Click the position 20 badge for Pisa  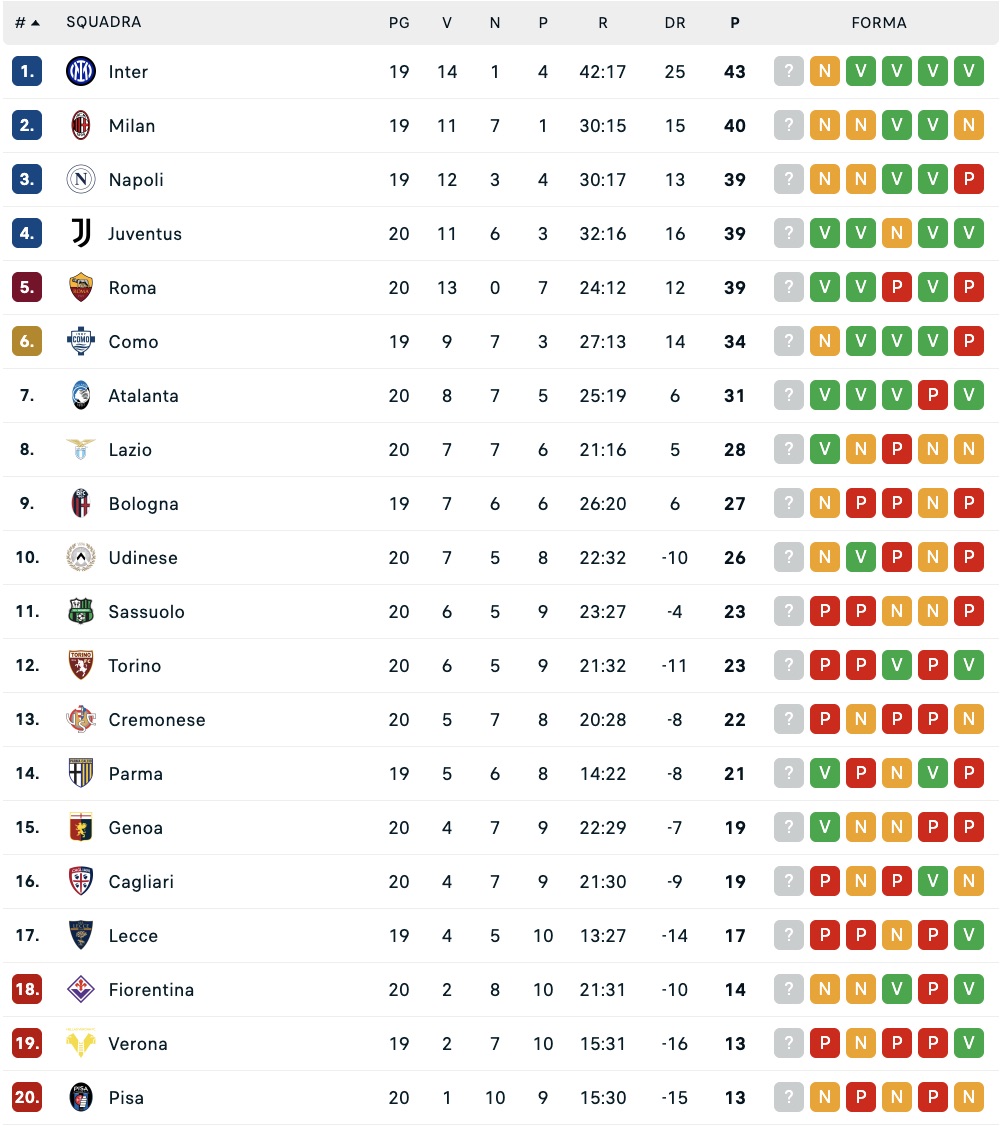click(27, 1097)
